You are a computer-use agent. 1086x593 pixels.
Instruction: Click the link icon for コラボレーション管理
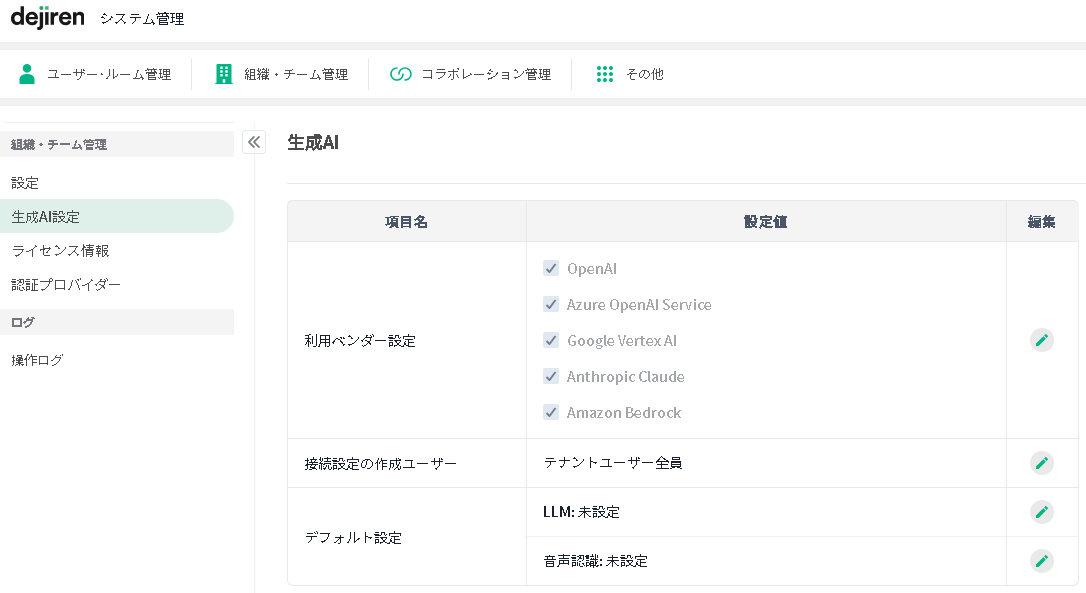coord(401,74)
